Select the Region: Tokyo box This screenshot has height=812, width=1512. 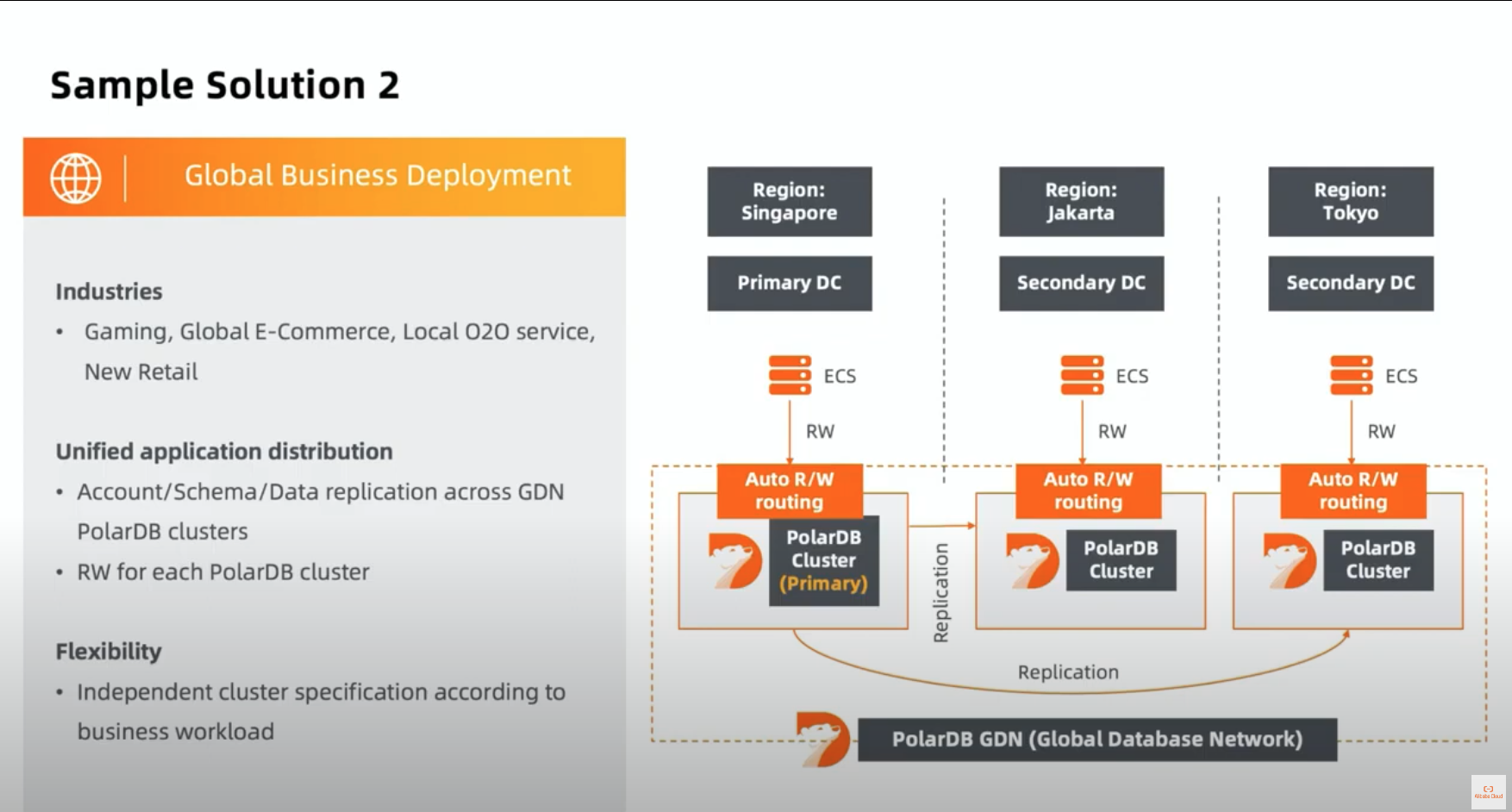pyautogui.click(x=1351, y=202)
